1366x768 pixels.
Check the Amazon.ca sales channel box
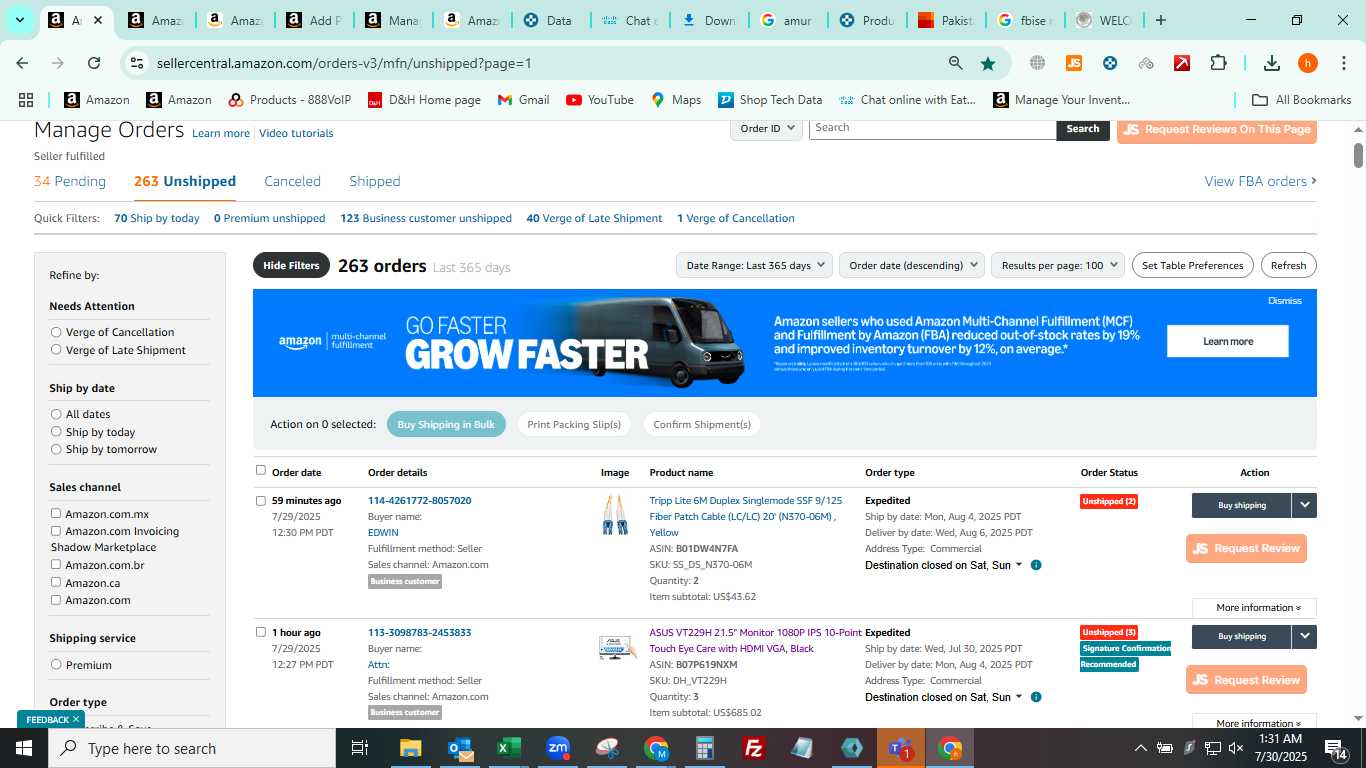click(56, 582)
